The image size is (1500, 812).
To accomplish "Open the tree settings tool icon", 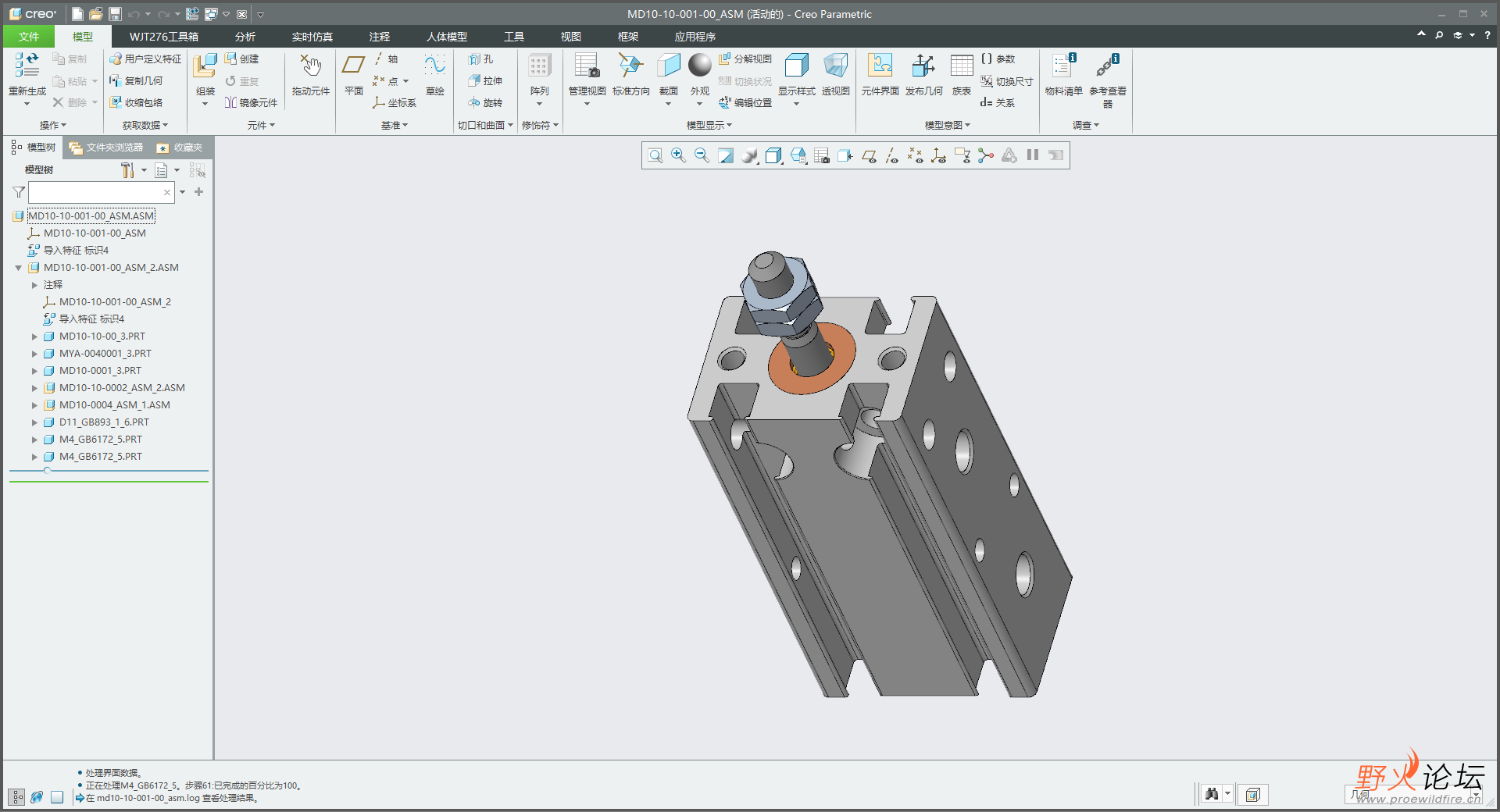I will pyautogui.click(x=127, y=170).
